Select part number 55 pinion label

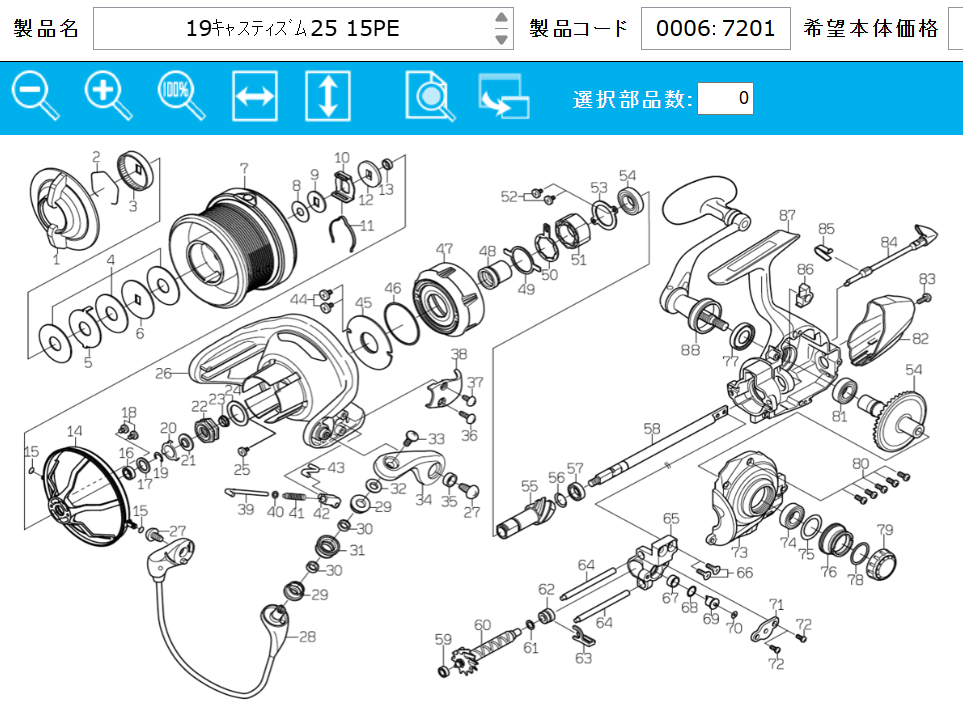click(529, 486)
